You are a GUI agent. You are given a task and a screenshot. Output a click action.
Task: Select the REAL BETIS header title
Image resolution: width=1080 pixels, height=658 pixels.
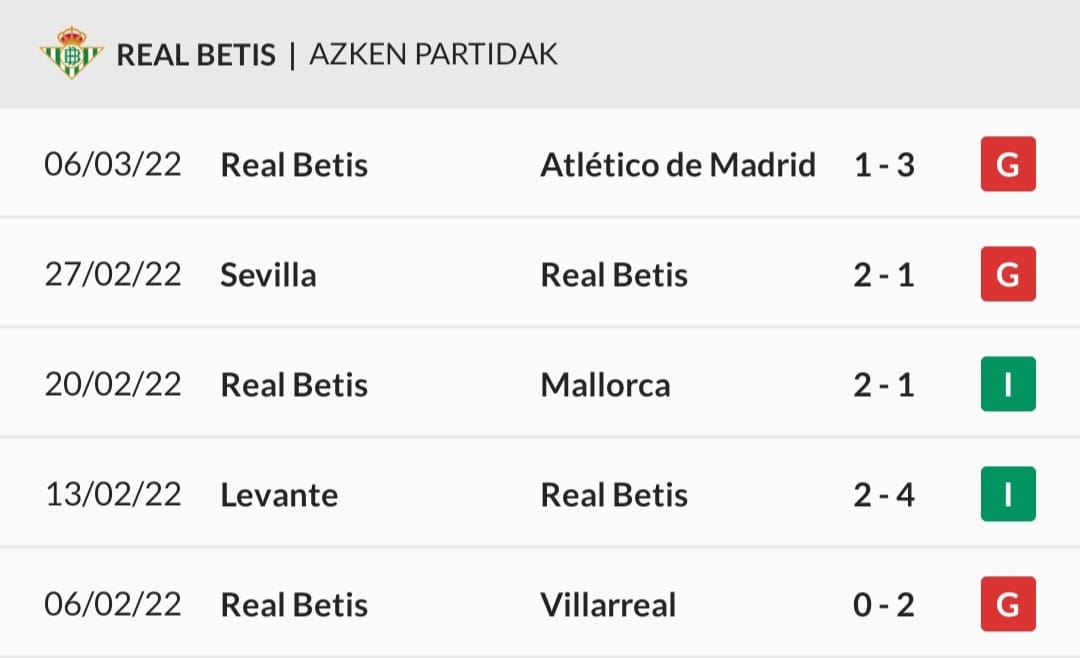196,55
